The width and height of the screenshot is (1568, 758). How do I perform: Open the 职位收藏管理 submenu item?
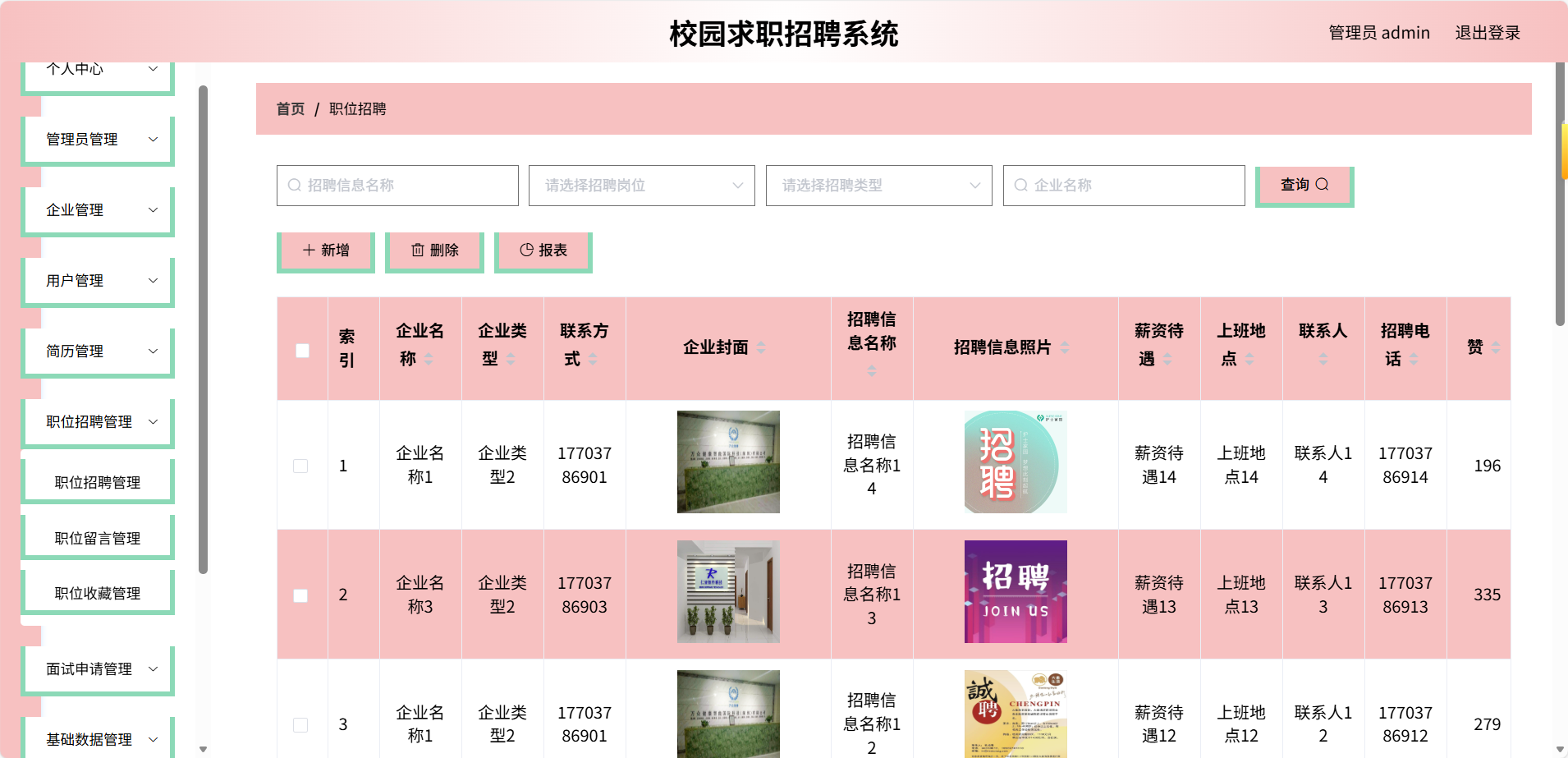[x=98, y=593]
